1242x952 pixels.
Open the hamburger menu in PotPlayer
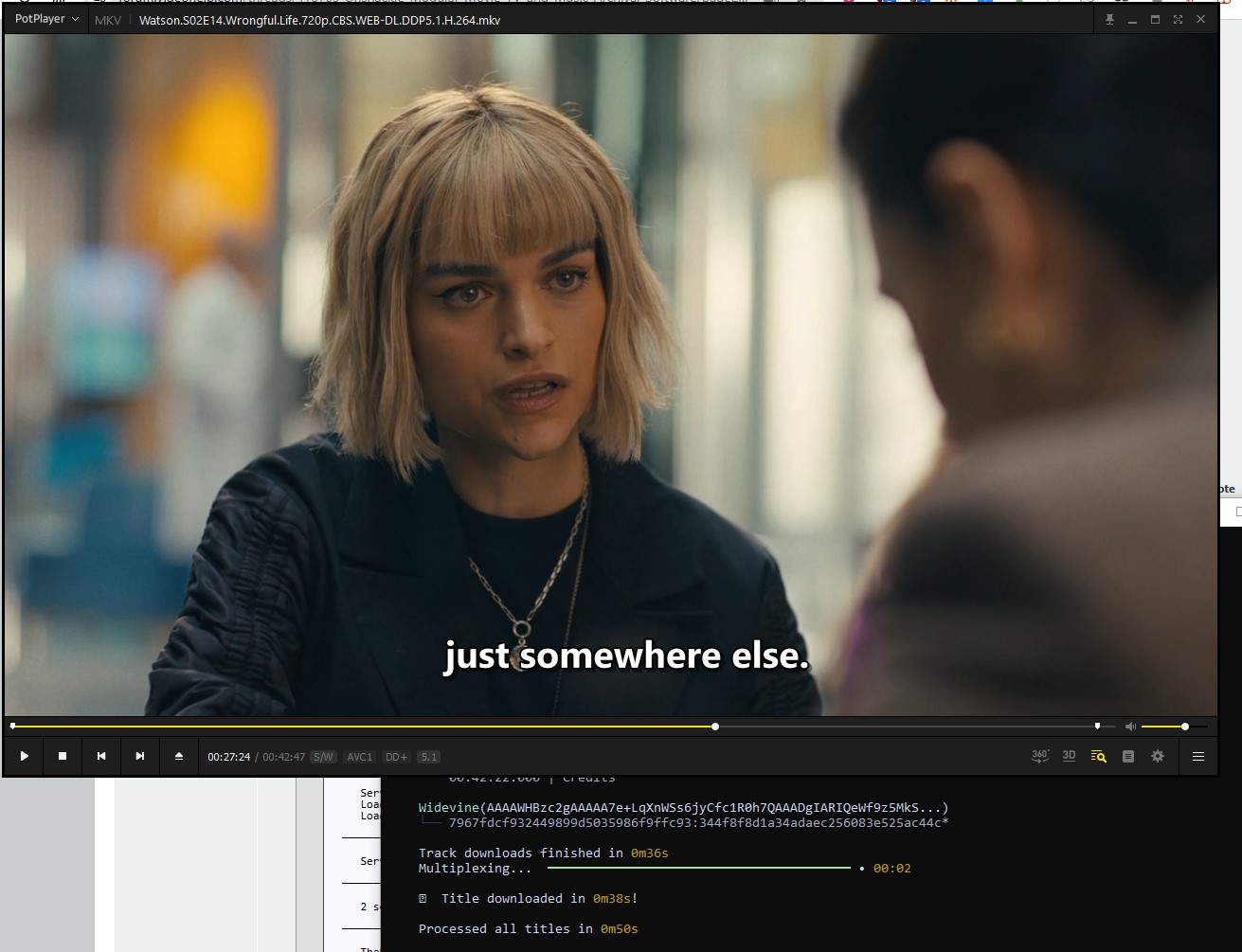[1198, 756]
